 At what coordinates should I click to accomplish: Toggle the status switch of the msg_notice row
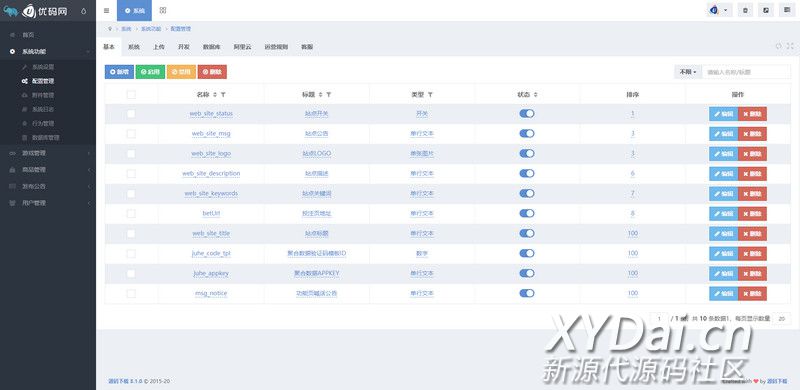pyautogui.click(x=527, y=293)
